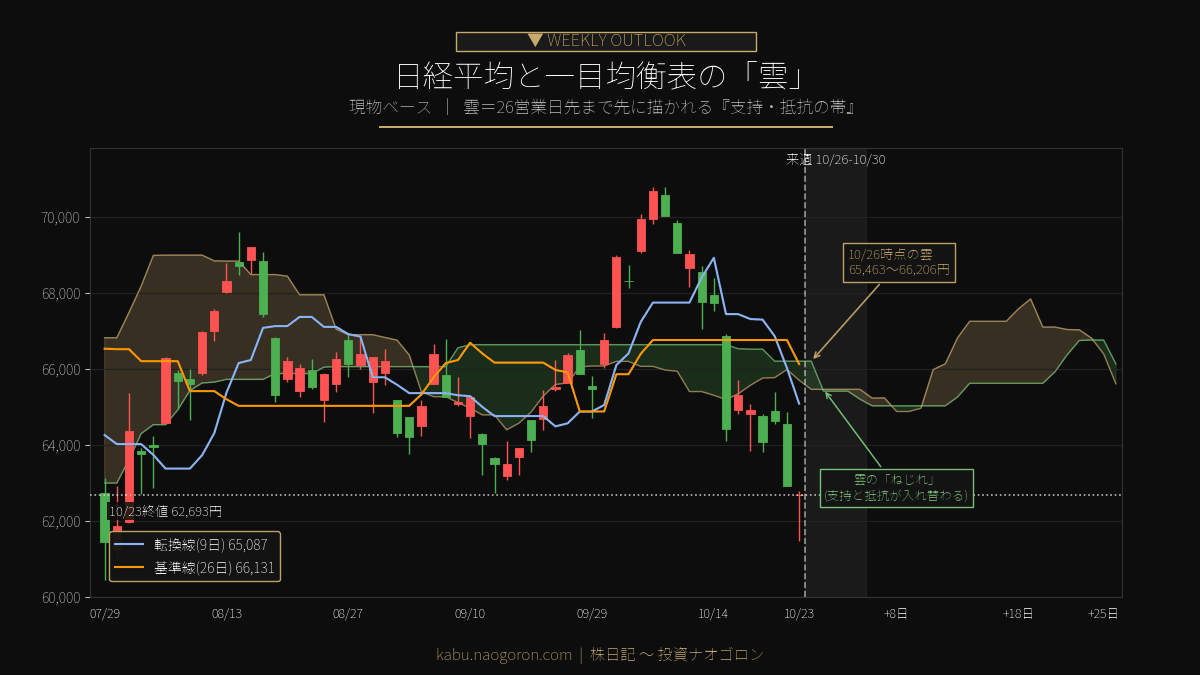Image resolution: width=1200 pixels, height=675 pixels.
Task: Click the 09/10 date label
Action: click(470, 614)
